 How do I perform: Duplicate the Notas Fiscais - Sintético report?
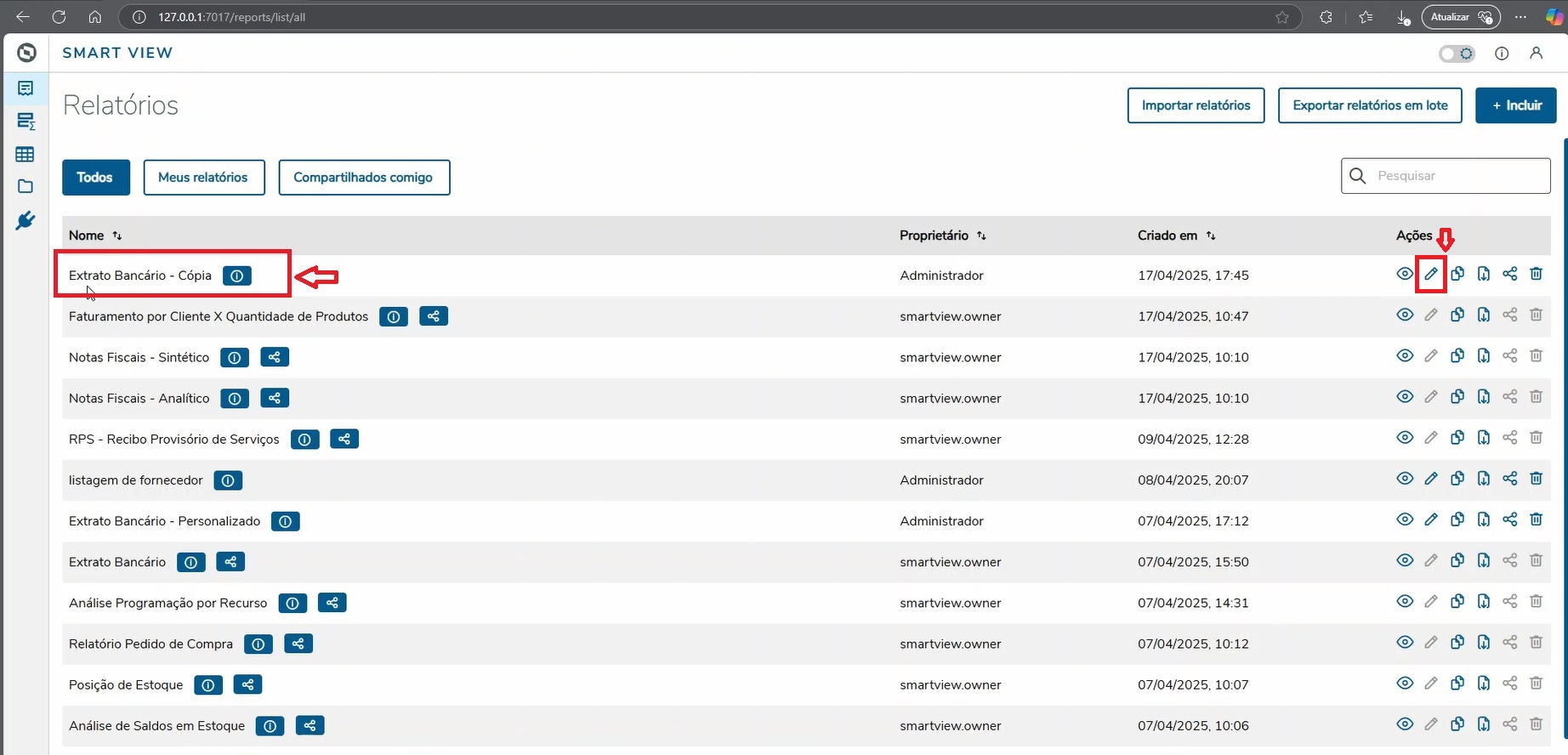coord(1457,356)
